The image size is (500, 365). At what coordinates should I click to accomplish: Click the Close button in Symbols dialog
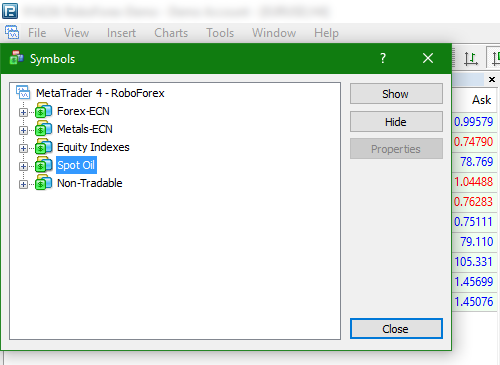396,329
